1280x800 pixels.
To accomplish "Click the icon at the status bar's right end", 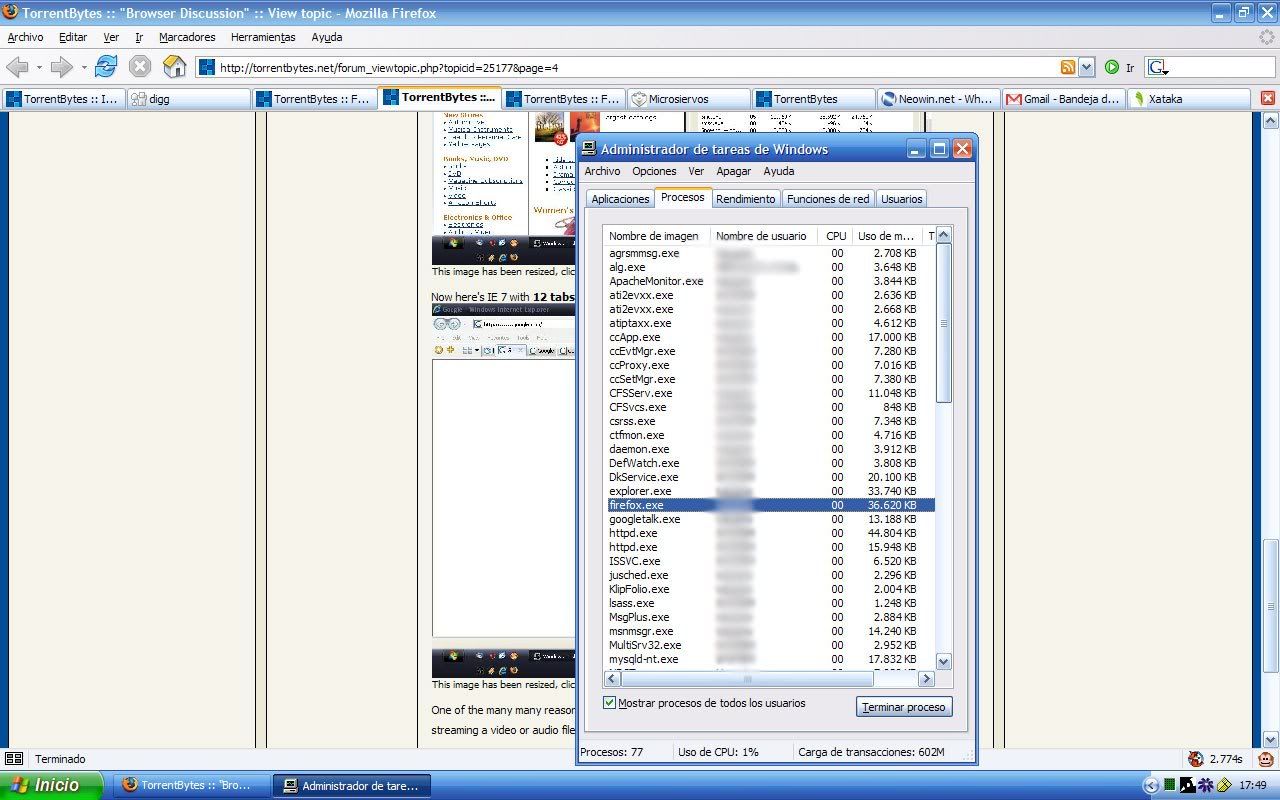I will (1266, 759).
